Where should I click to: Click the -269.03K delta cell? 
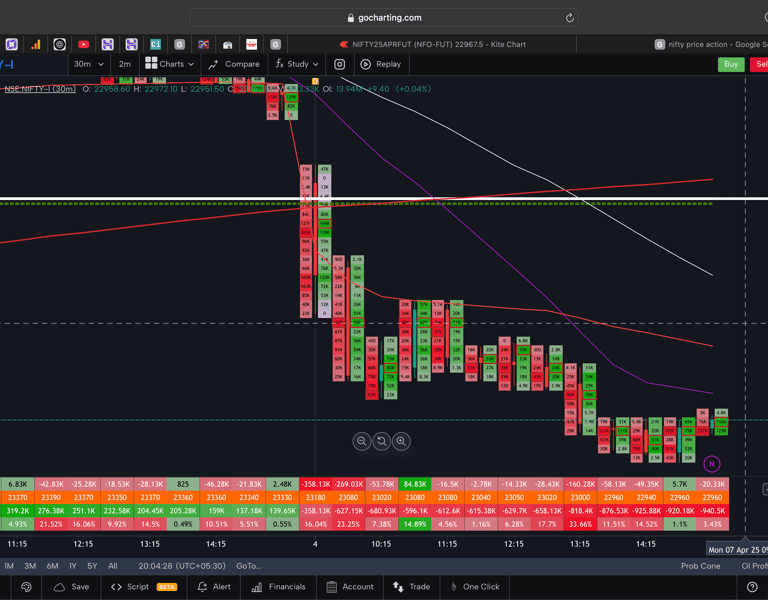(x=349, y=484)
